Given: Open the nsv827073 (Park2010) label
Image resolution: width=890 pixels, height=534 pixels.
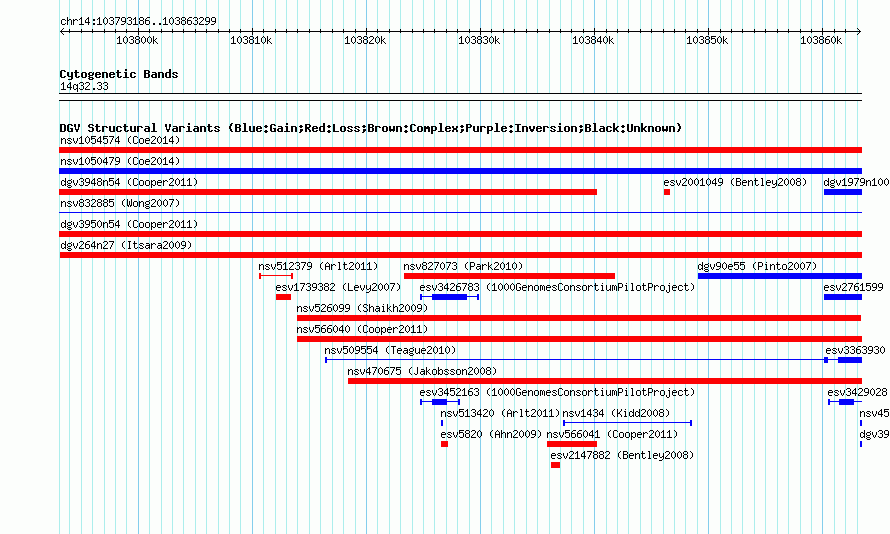Looking at the screenshot, I should point(463,266).
